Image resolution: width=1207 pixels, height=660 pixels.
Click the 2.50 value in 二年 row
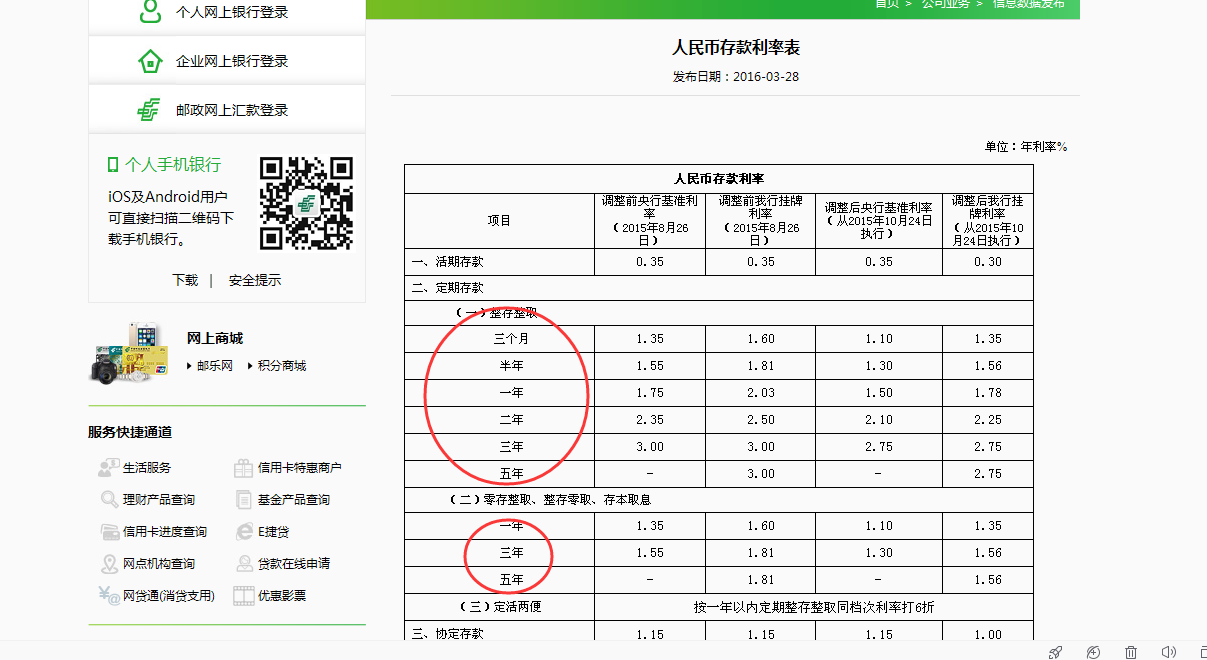(760, 420)
